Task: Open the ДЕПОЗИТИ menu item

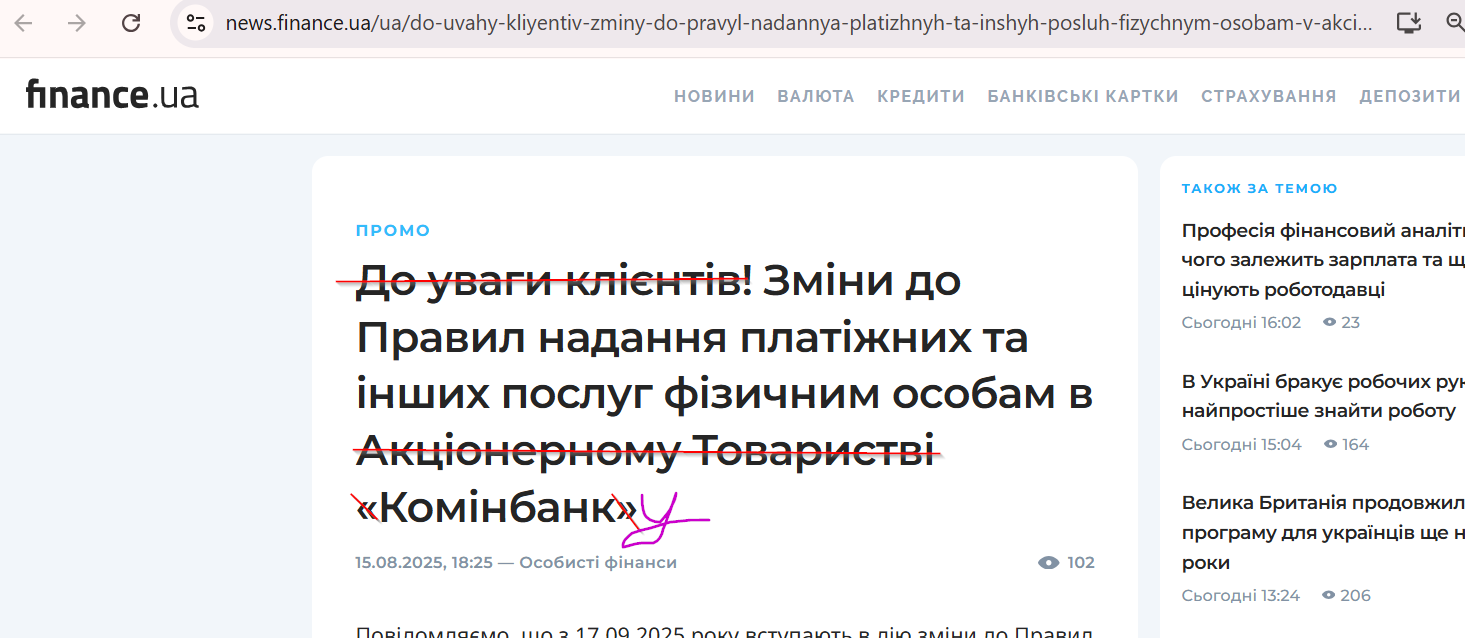Action: 1410,96
